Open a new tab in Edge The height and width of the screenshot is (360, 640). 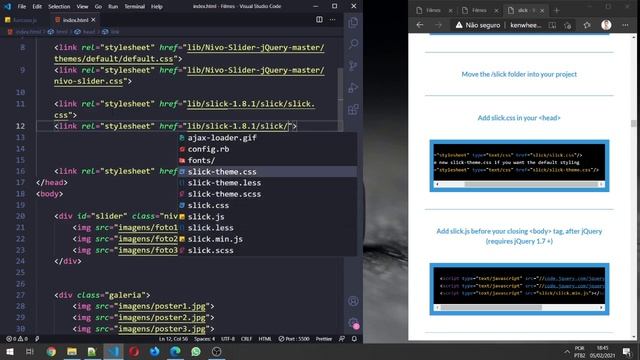pyautogui.click(x=557, y=10)
